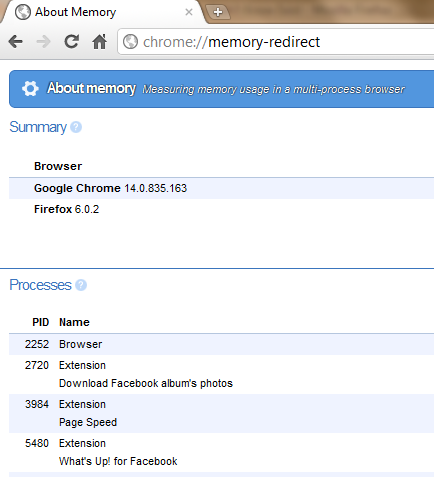The height and width of the screenshot is (477, 434).
Task: Select What's Up! for Facebook extension
Action: [x=118, y=461]
